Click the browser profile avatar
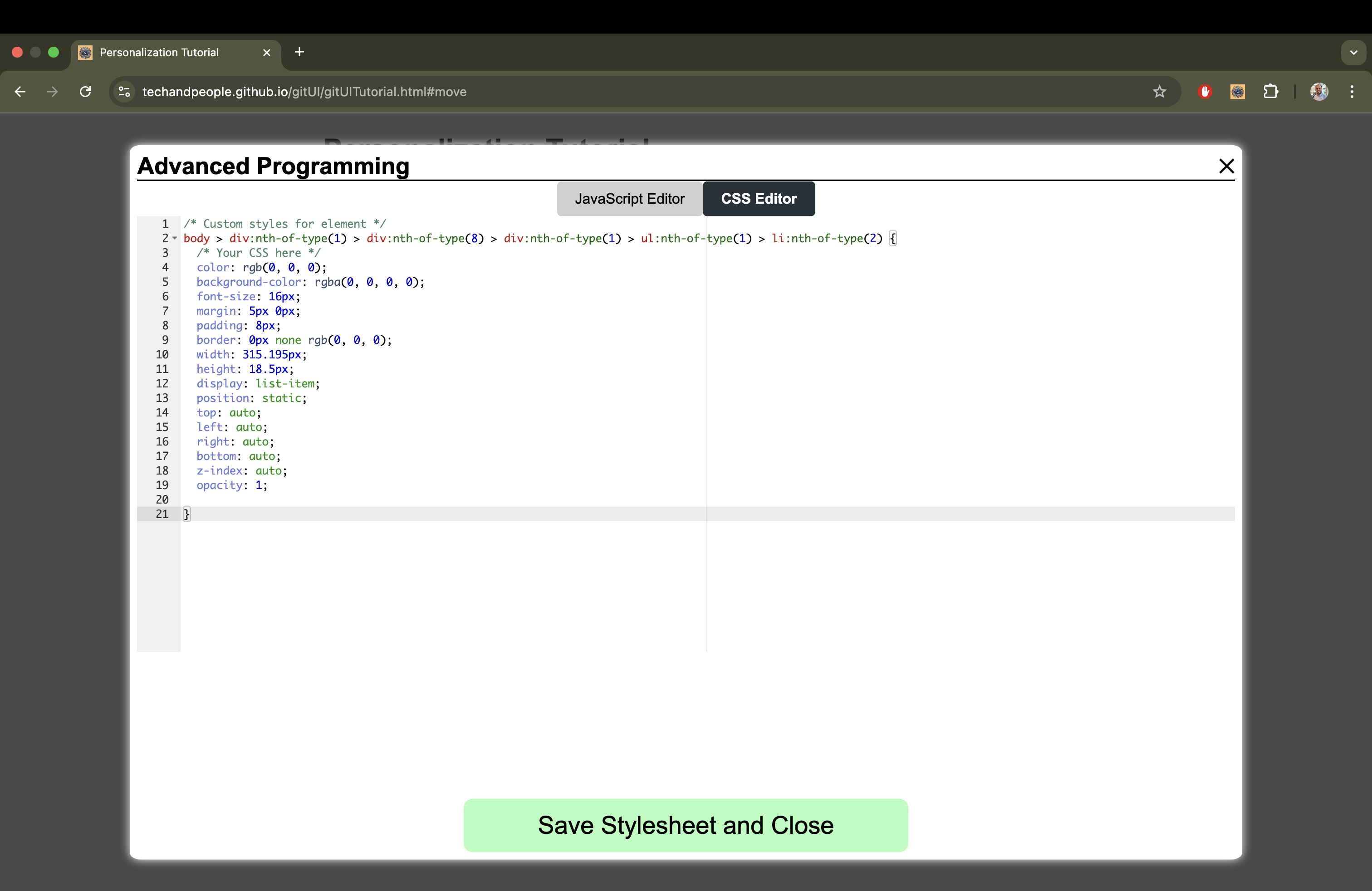The height and width of the screenshot is (891, 1372). coord(1319,92)
